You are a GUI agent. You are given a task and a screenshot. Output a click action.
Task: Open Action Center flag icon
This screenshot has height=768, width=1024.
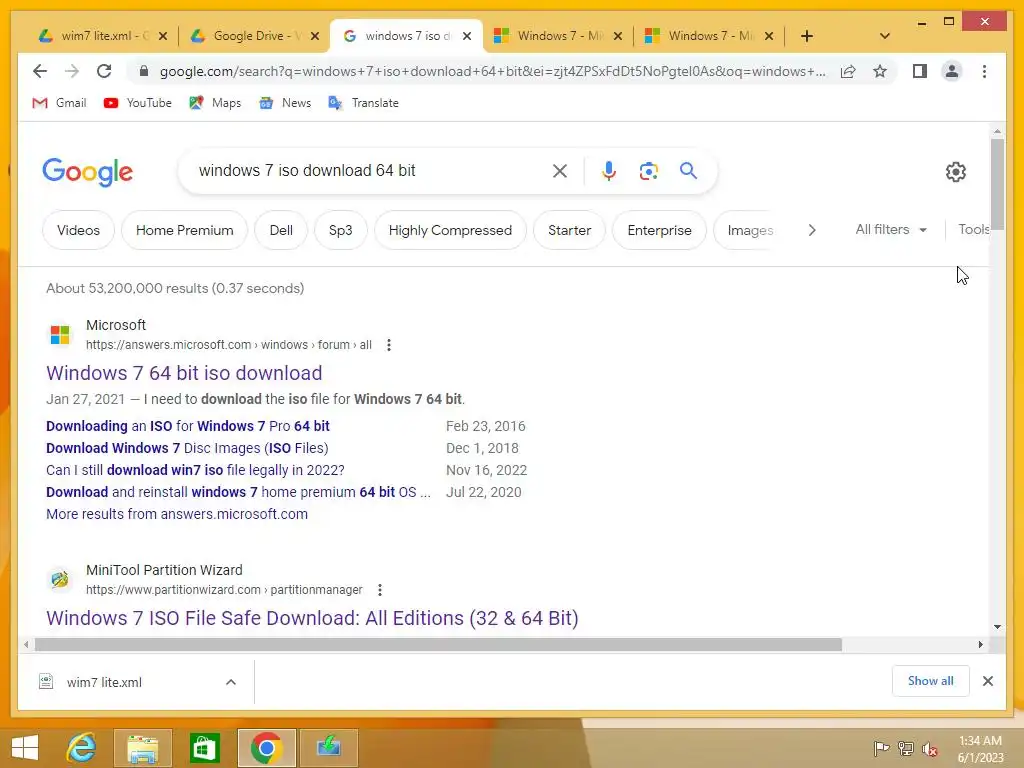click(x=881, y=748)
